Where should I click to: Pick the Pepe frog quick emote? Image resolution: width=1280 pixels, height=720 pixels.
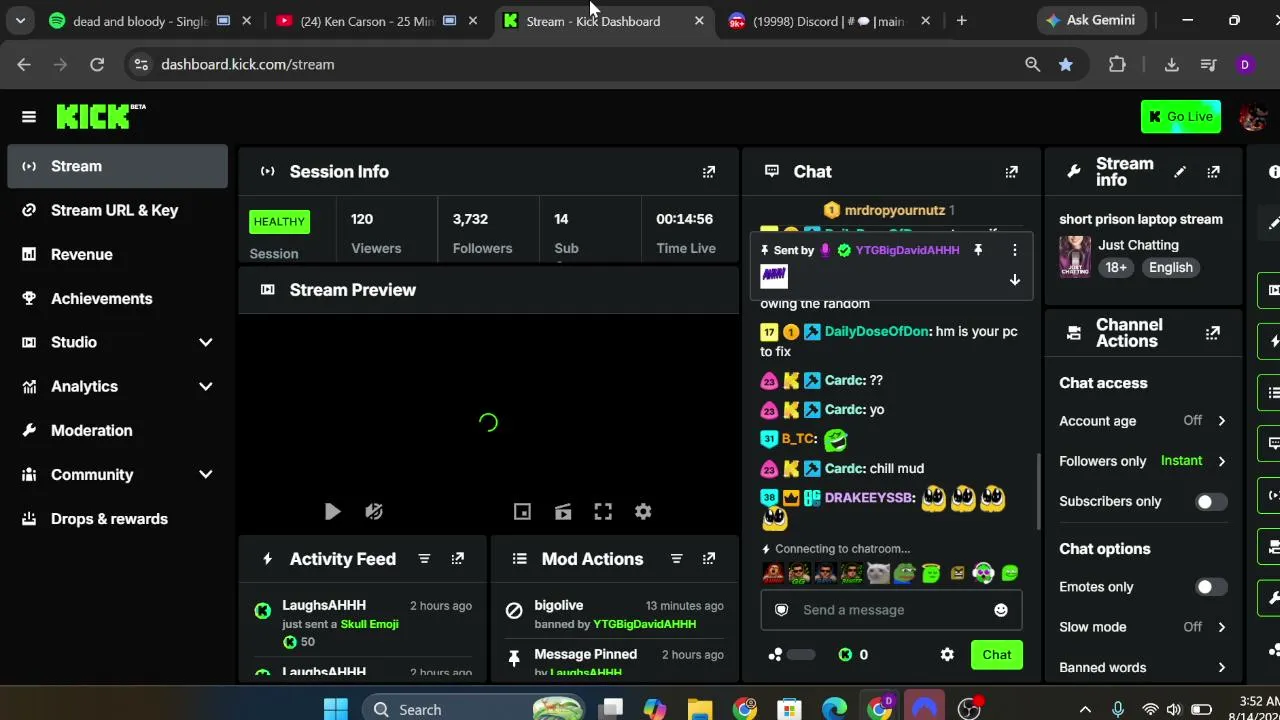pos(905,573)
